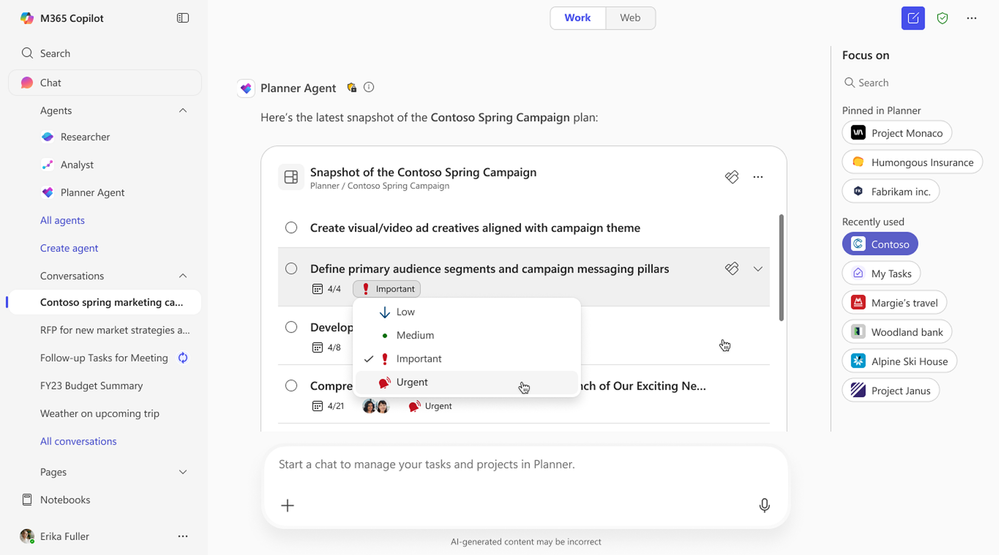Image resolution: width=999 pixels, height=555 pixels.
Task: Expand Define primary audience task chevron
Action: [x=758, y=269]
